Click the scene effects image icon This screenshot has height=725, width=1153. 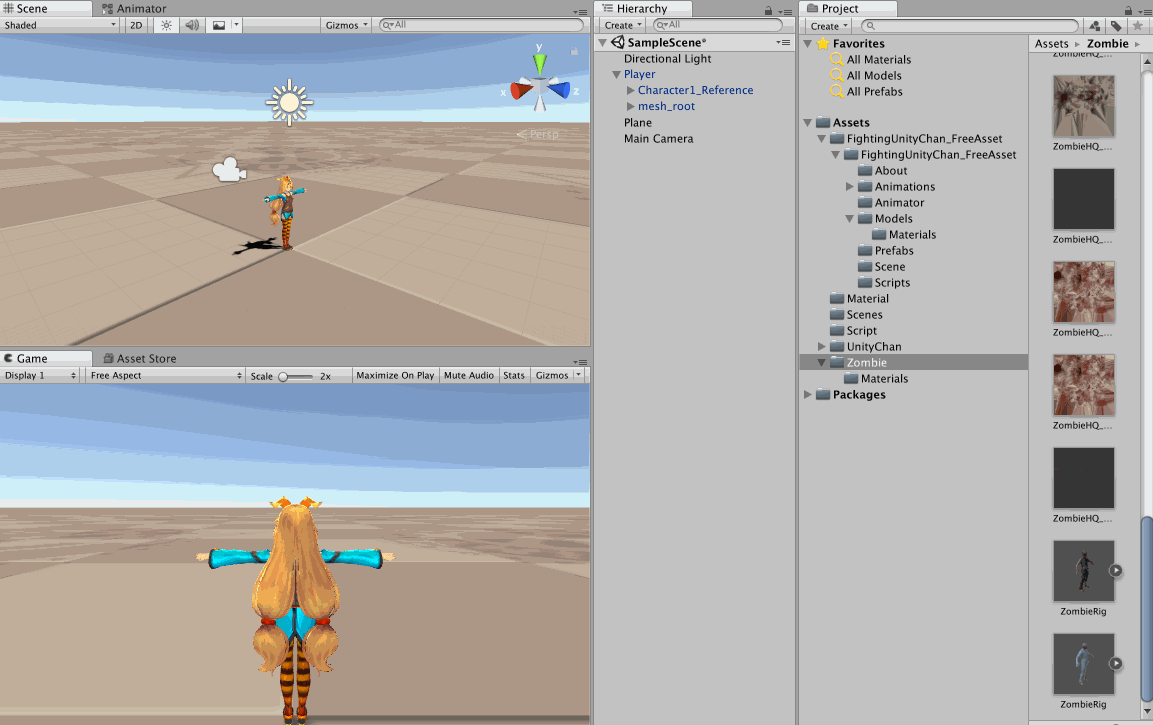219,25
